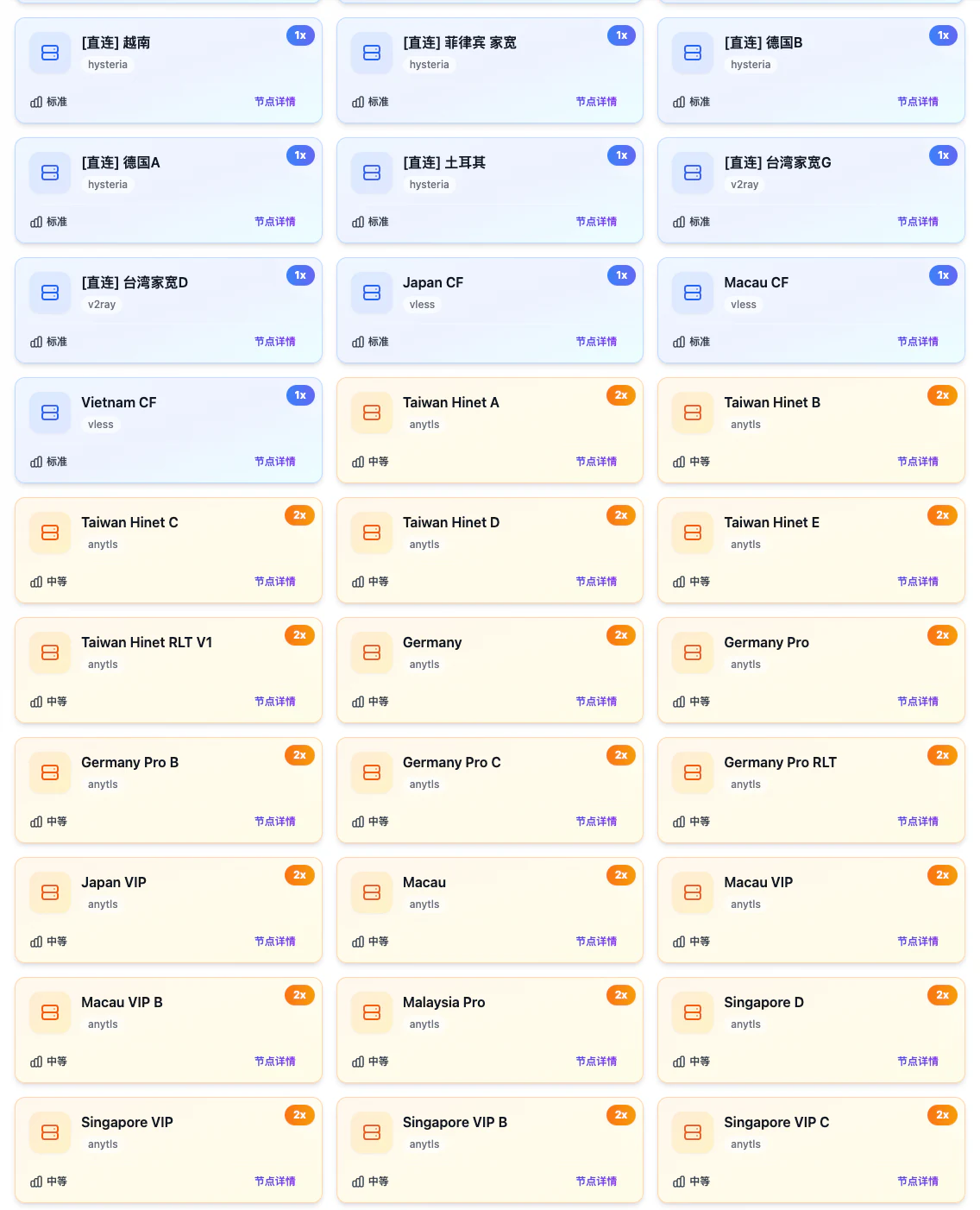This screenshot has height=1210, width=980.
Task: Open 节点详情 for Singapore VIP C
Action: tap(918, 1182)
